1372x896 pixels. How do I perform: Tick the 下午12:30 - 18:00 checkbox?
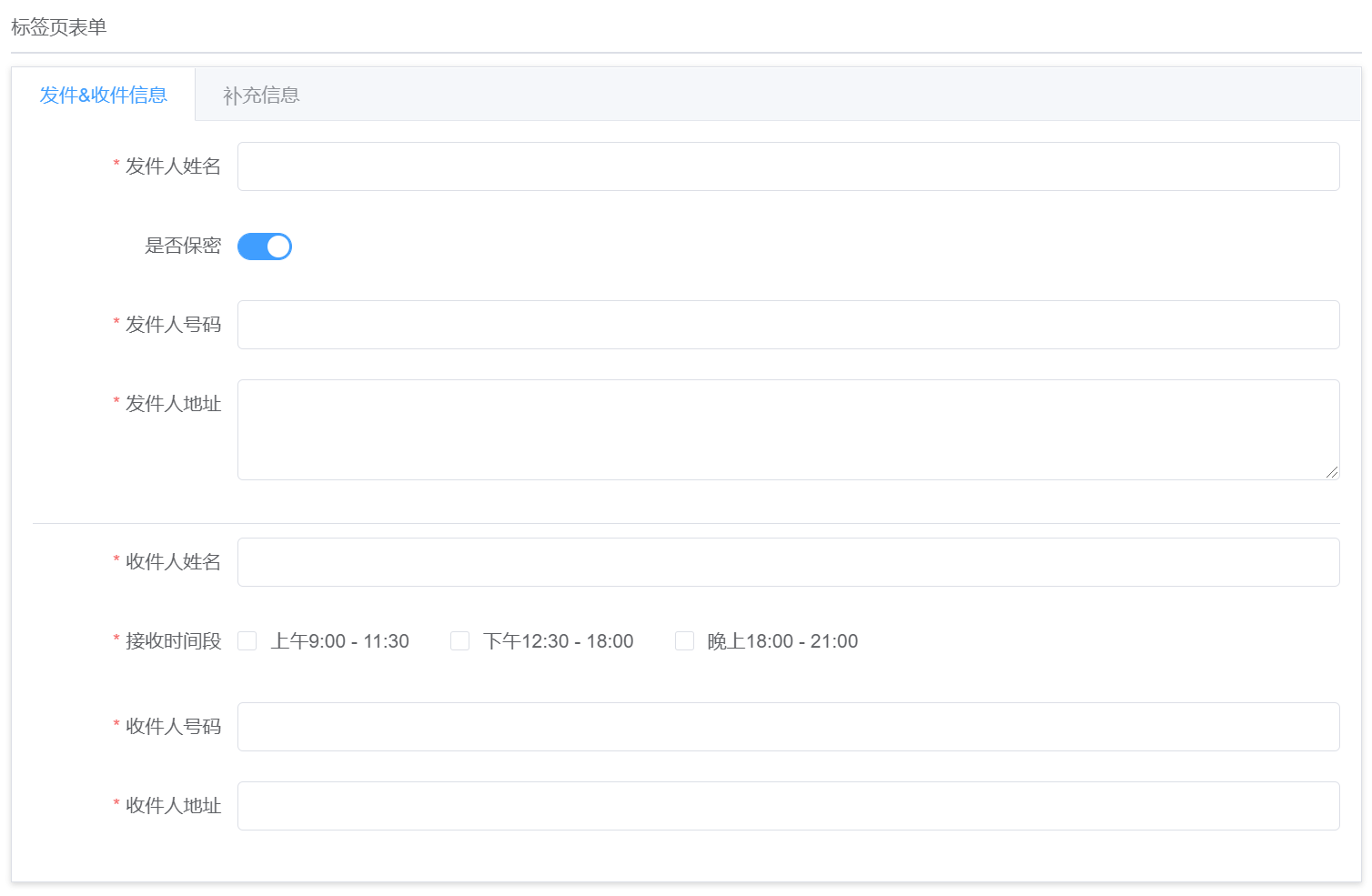(x=459, y=641)
